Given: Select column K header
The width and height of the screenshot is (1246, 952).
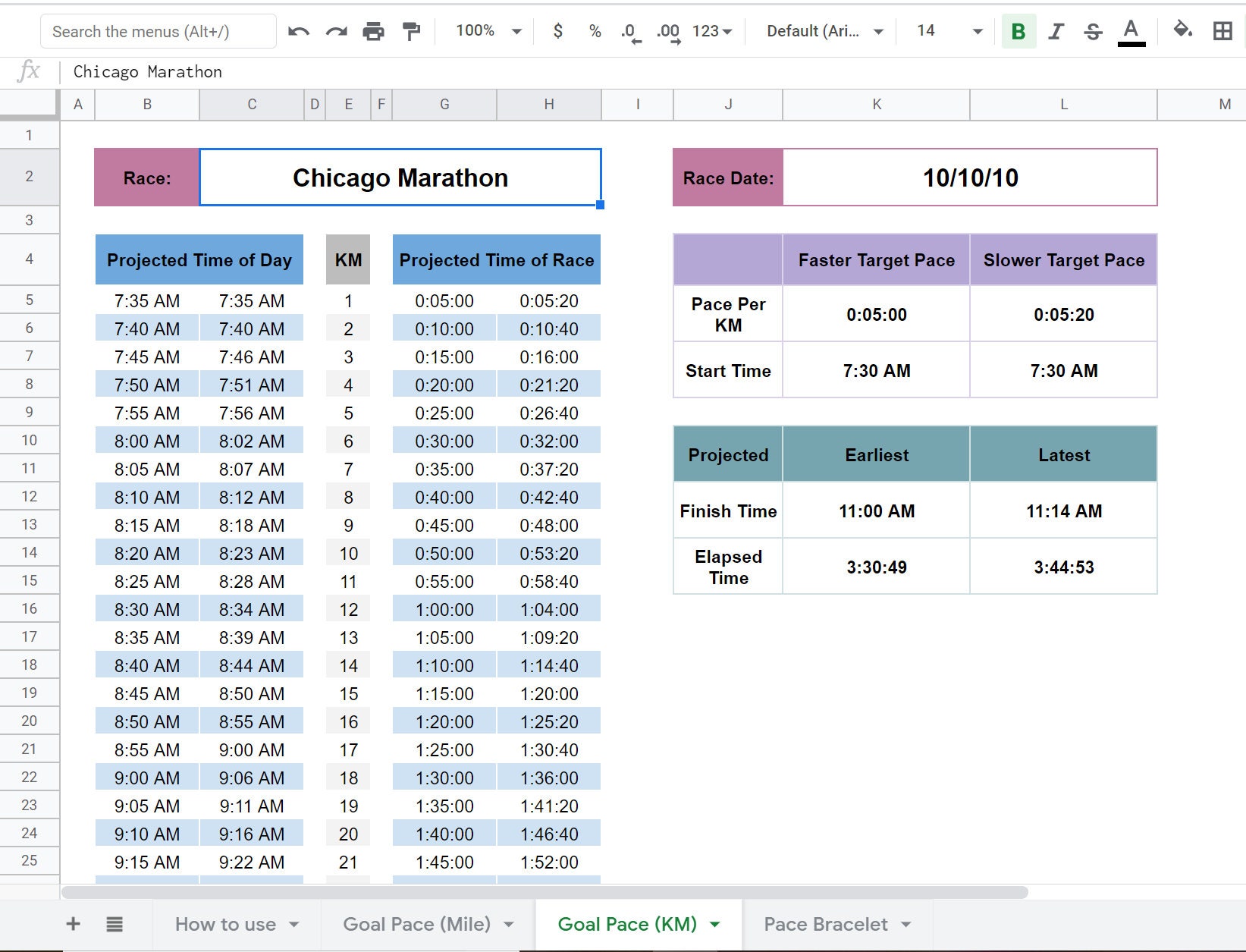Looking at the screenshot, I should click(x=876, y=105).
